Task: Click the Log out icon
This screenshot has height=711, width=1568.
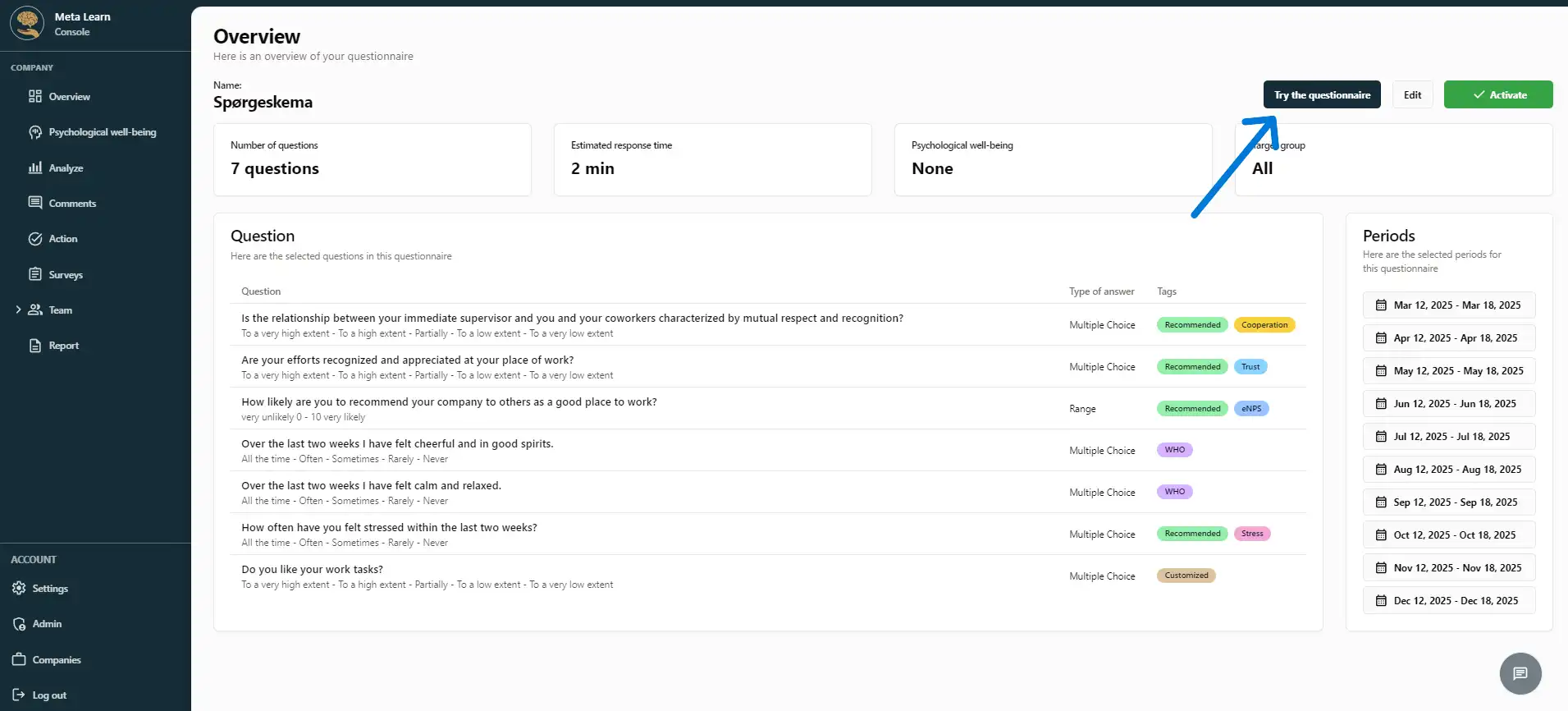Action: tap(19, 695)
